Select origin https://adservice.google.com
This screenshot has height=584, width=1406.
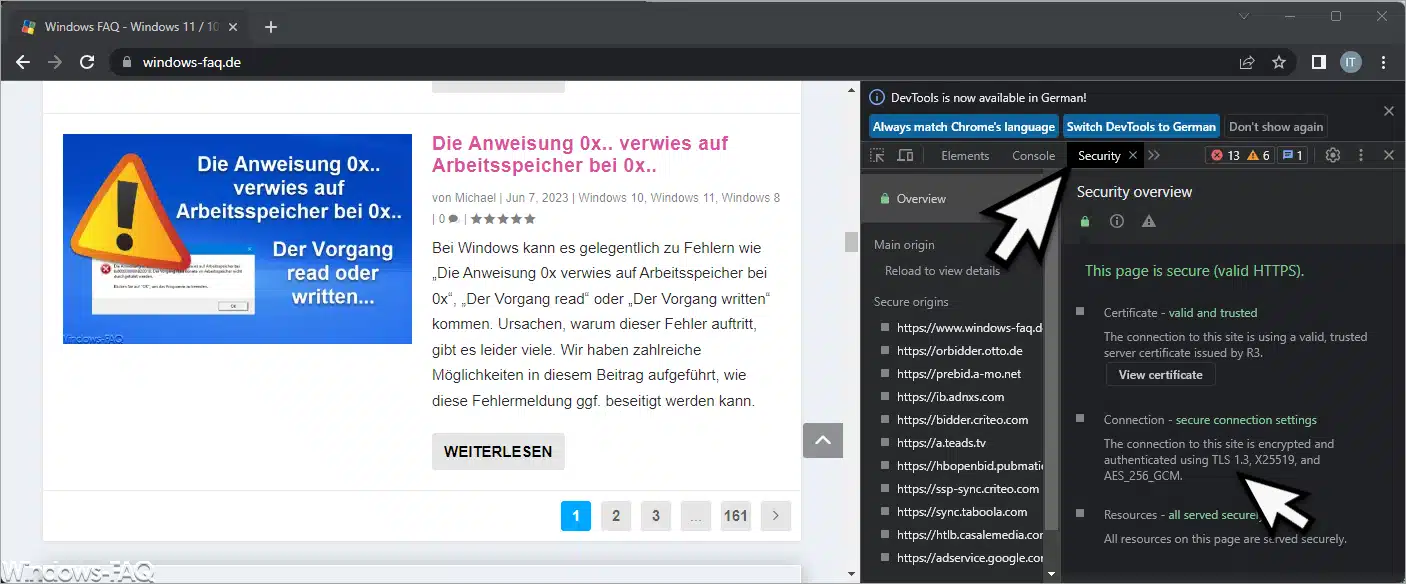click(970, 558)
